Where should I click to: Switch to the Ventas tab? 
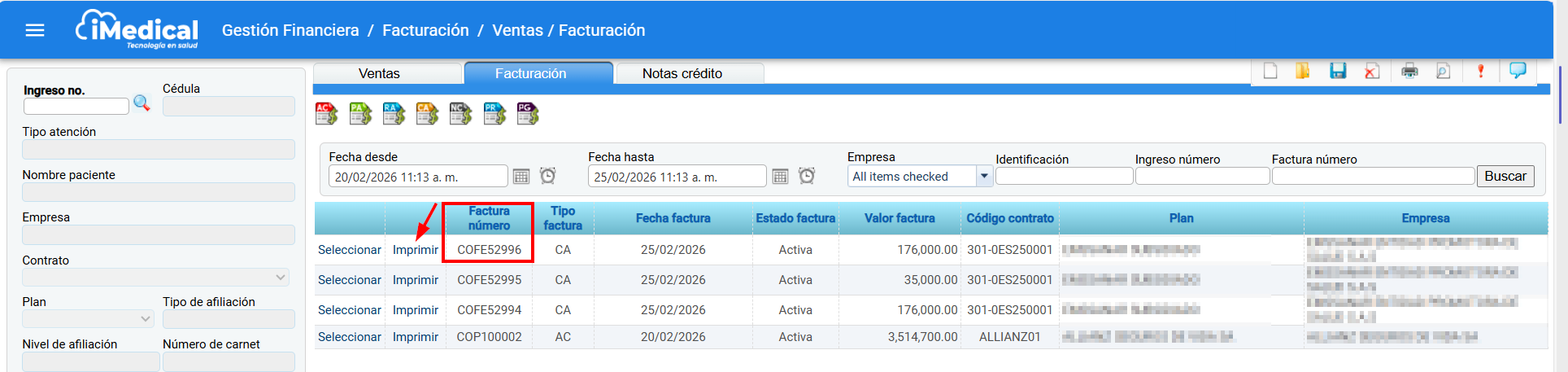379,73
